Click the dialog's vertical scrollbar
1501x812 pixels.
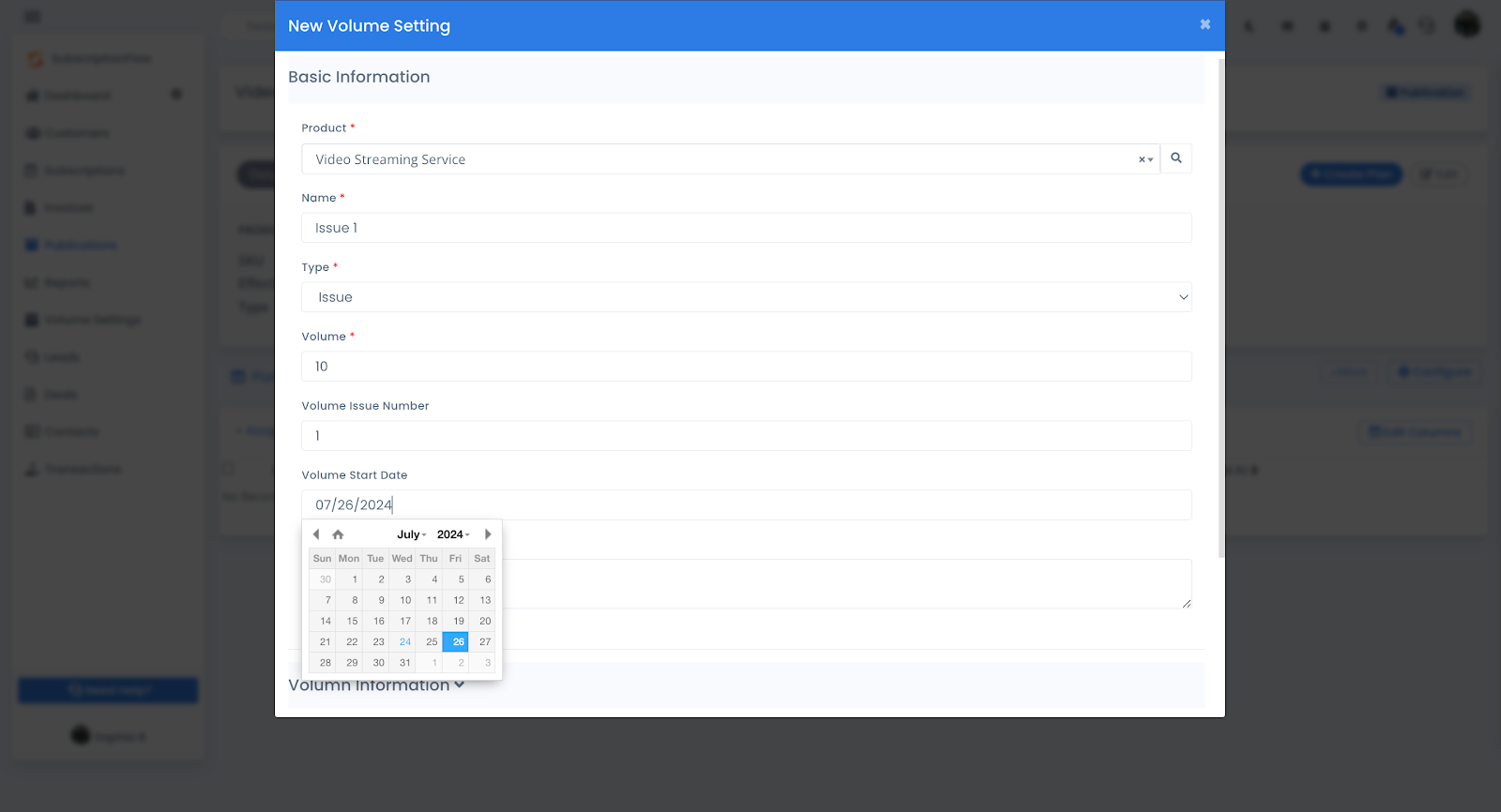1221,308
